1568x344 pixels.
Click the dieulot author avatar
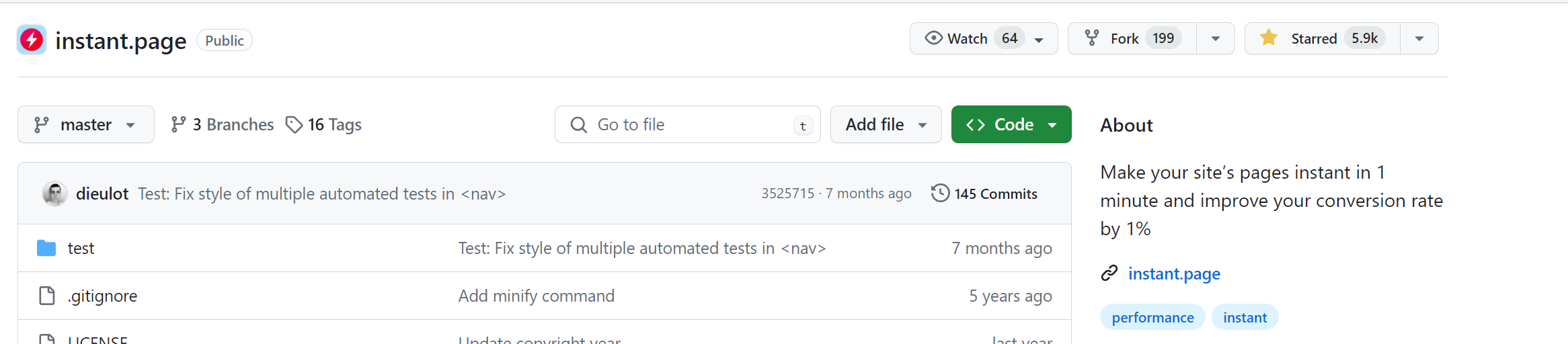(54, 194)
